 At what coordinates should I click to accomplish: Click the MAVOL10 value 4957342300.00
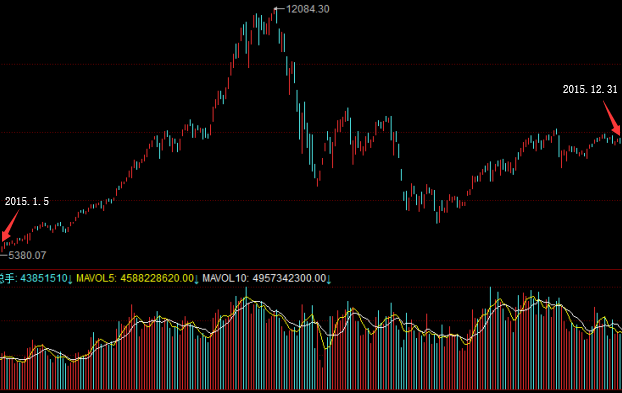289,278
